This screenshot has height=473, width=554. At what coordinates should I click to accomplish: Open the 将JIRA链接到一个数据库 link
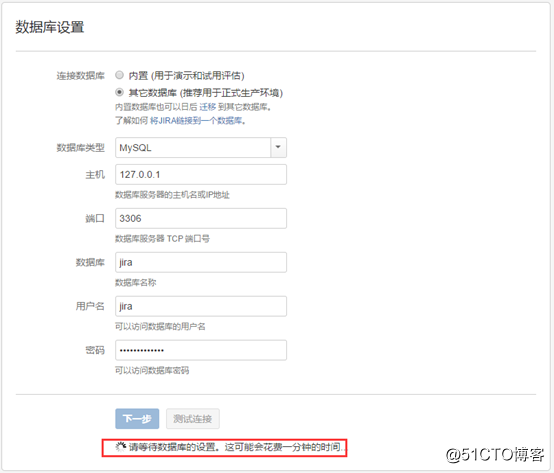[x=196, y=121]
